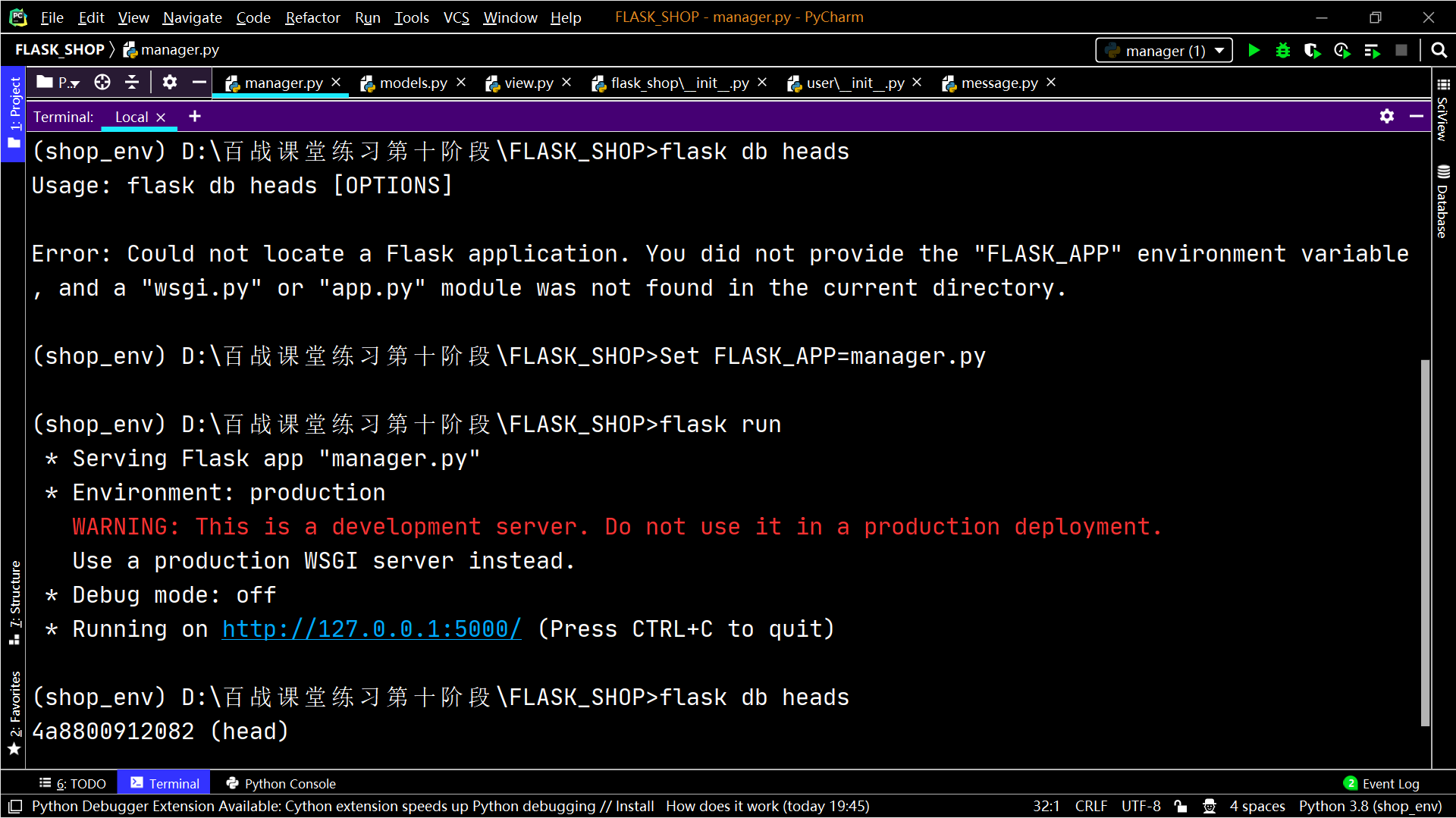Close the message.py tab
The width and height of the screenshot is (1456, 818).
pyautogui.click(x=1051, y=82)
